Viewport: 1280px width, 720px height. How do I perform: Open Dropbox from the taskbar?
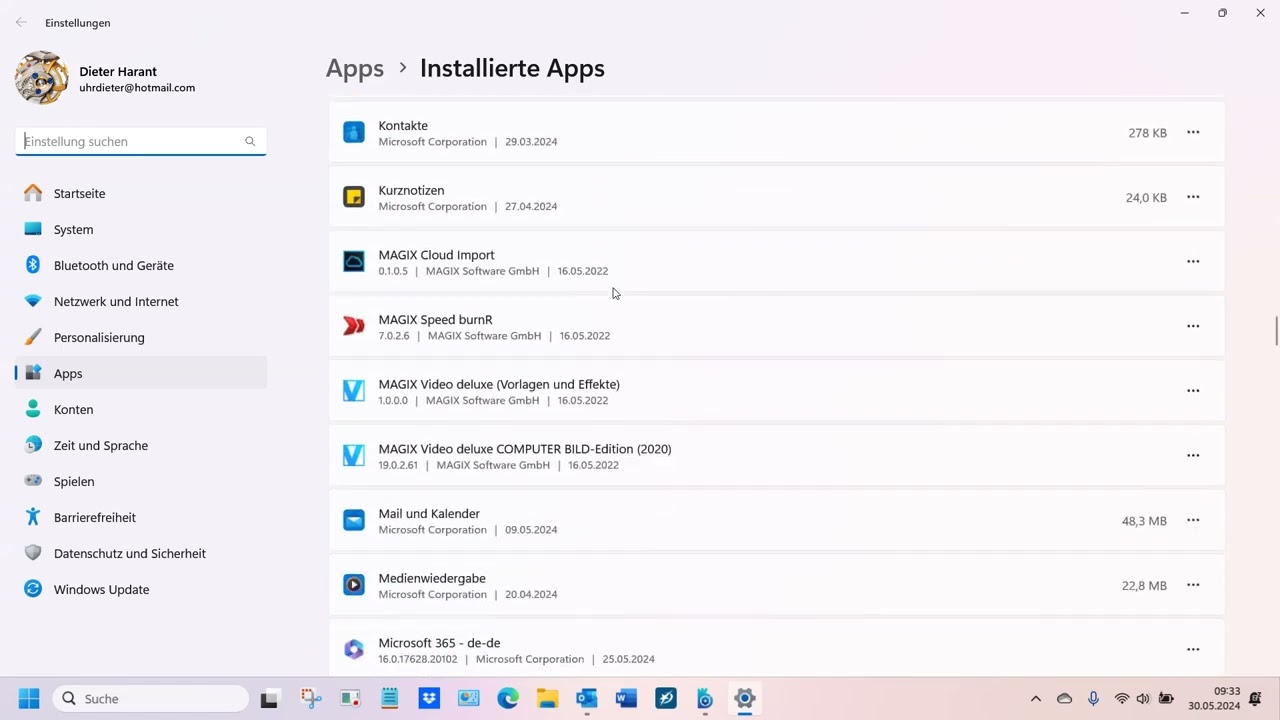click(429, 698)
